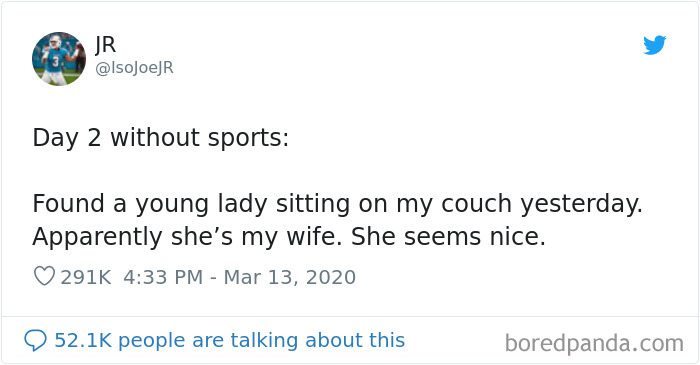Open 'people are talking about this' link

pos(262,341)
